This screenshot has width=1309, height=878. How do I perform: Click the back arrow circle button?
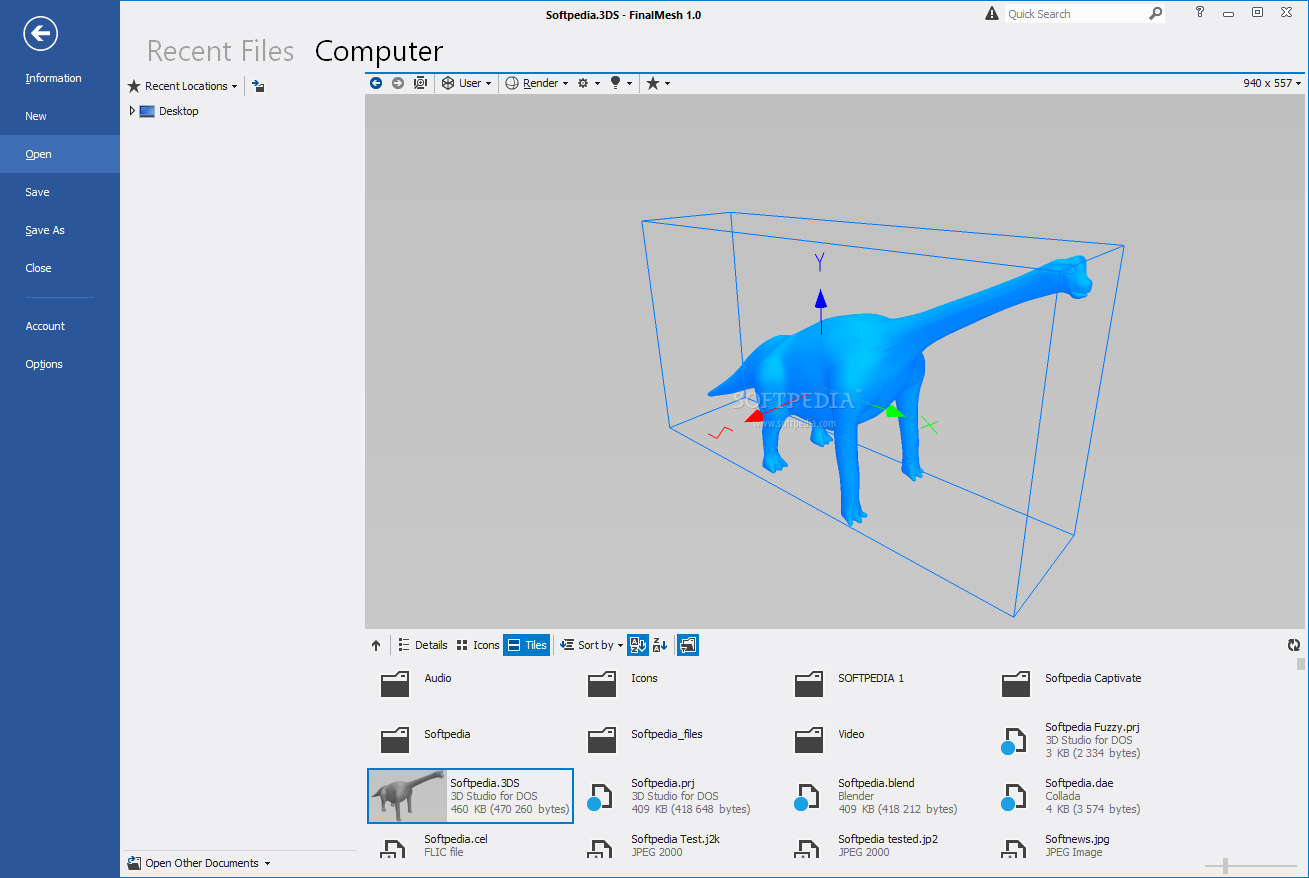[41, 34]
